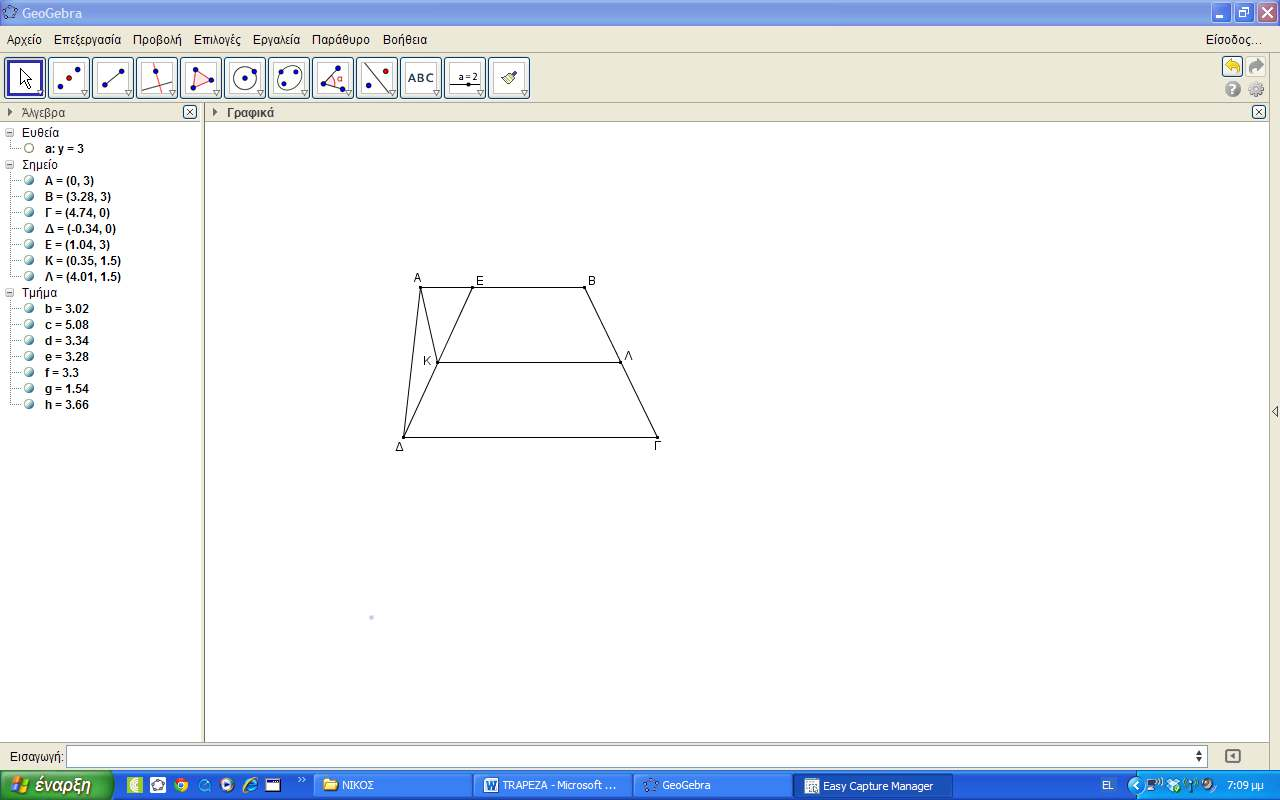This screenshot has height=800, width=1280.
Task: Click the yellow Undo arrow
Action: [x=1232, y=67]
